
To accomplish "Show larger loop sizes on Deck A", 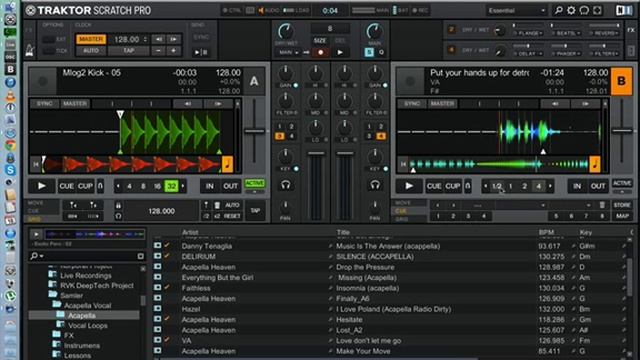I will (183, 186).
